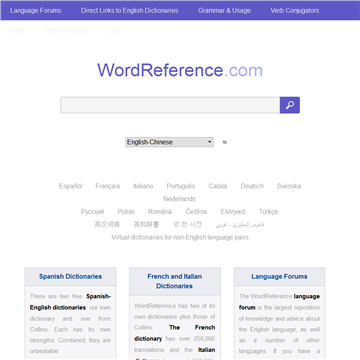Open the Language Forums menu
360x360 pixels.
coord(36,10)
